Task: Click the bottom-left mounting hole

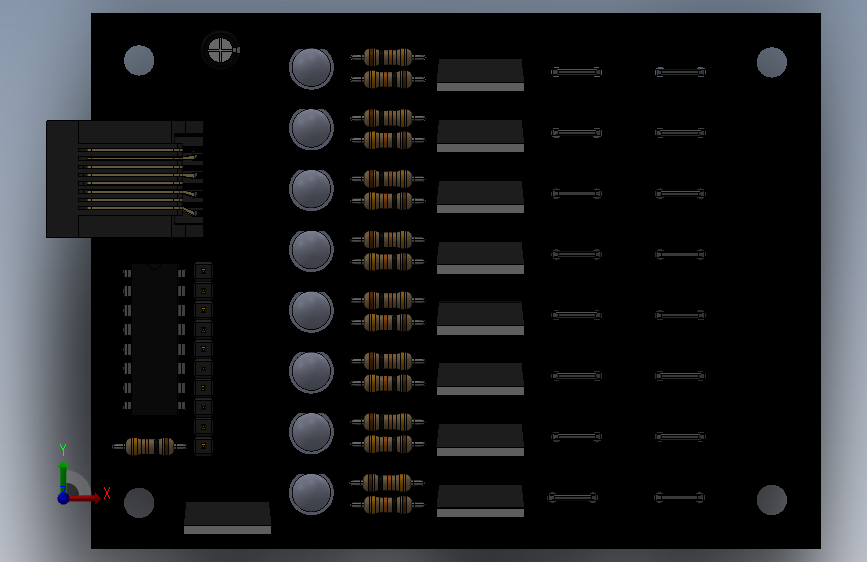Action: click(x=139, y=503)
